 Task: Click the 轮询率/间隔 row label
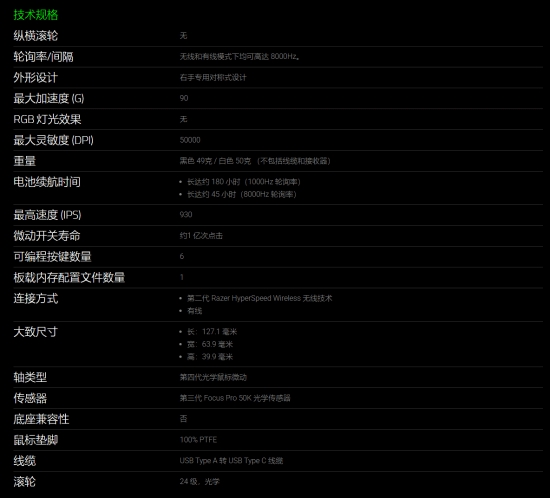tap(43, 57)
